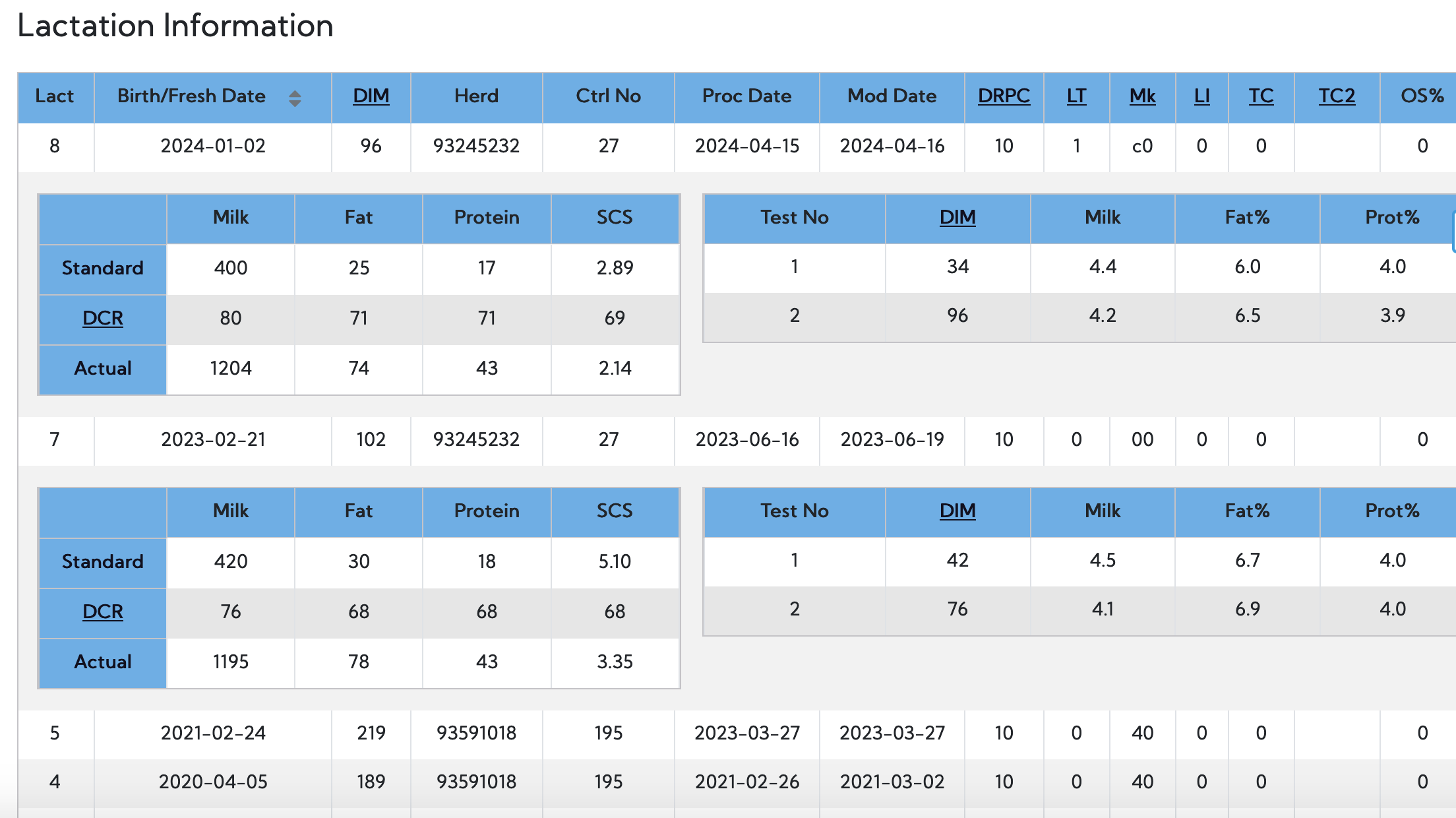Select Herd column header
Screen dimensions: 1456x818
pyautogui.click(x=476, y=96)
